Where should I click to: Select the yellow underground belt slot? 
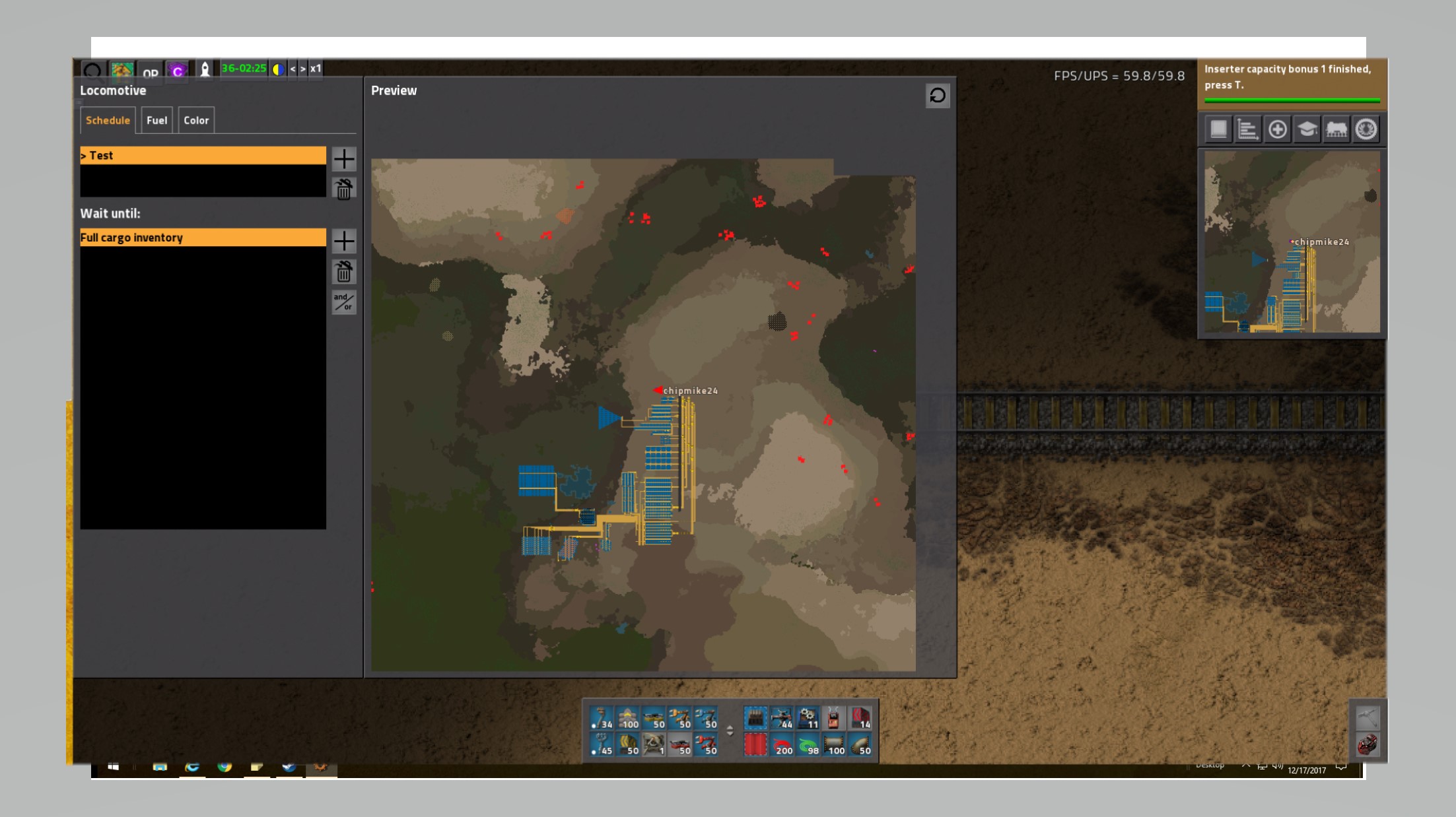[628, 744]
